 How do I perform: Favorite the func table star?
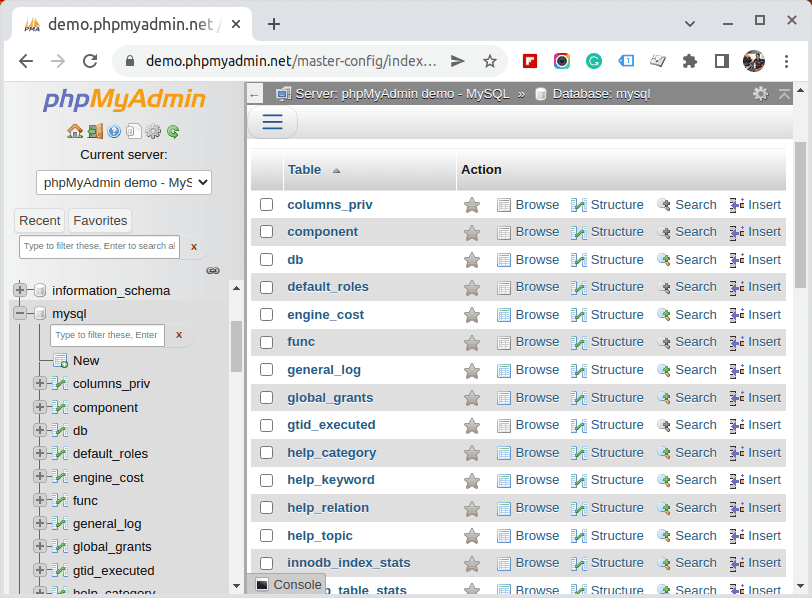[472, 342]
